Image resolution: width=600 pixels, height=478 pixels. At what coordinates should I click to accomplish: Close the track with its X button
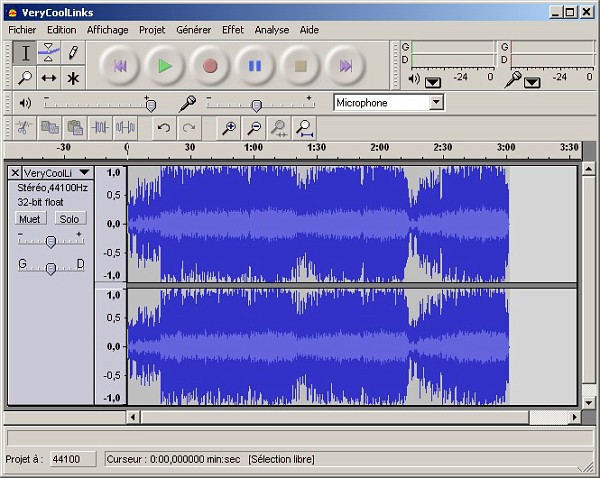15,173
